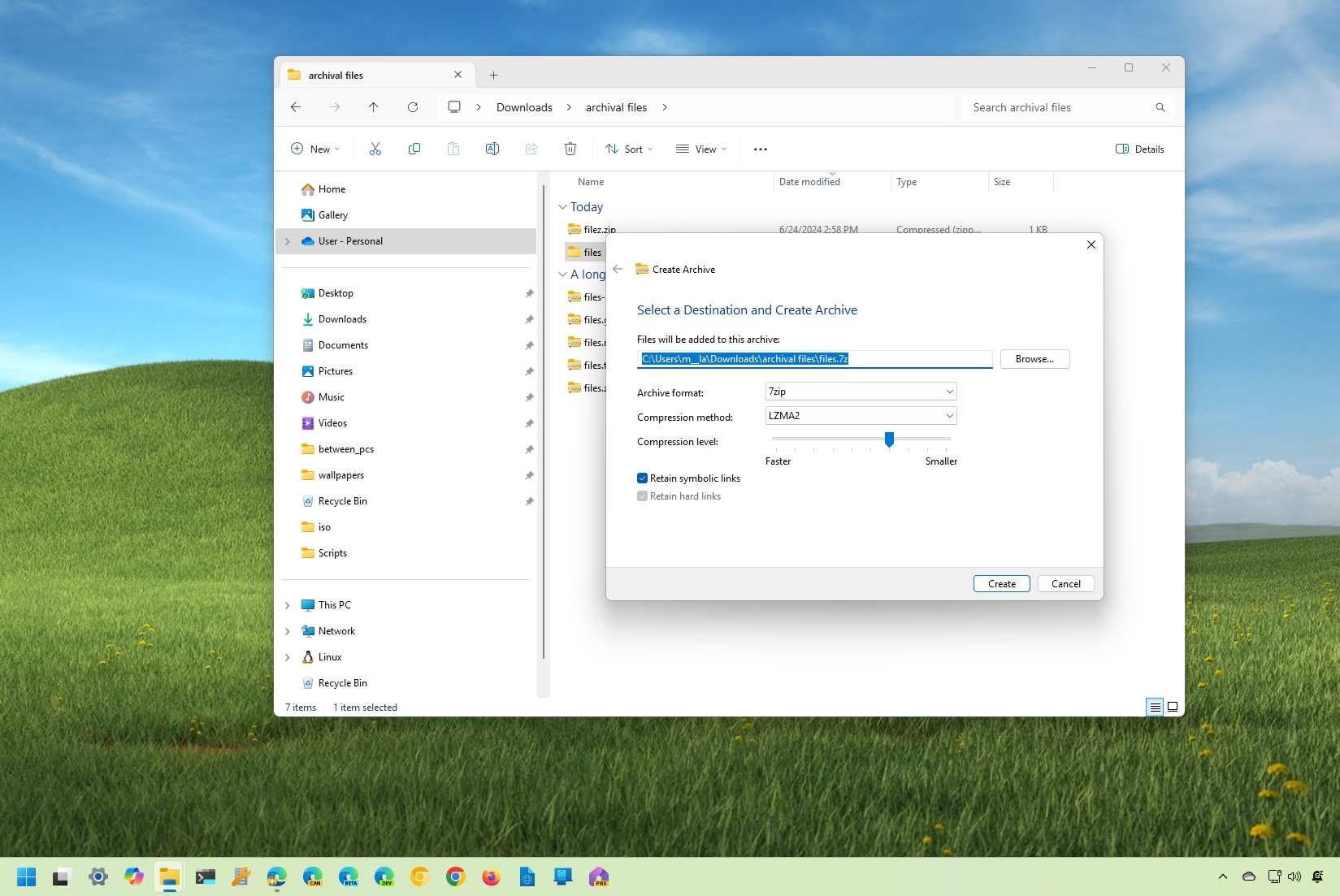Sort by Name column header
1340x896 pixels.
[591, 182]
